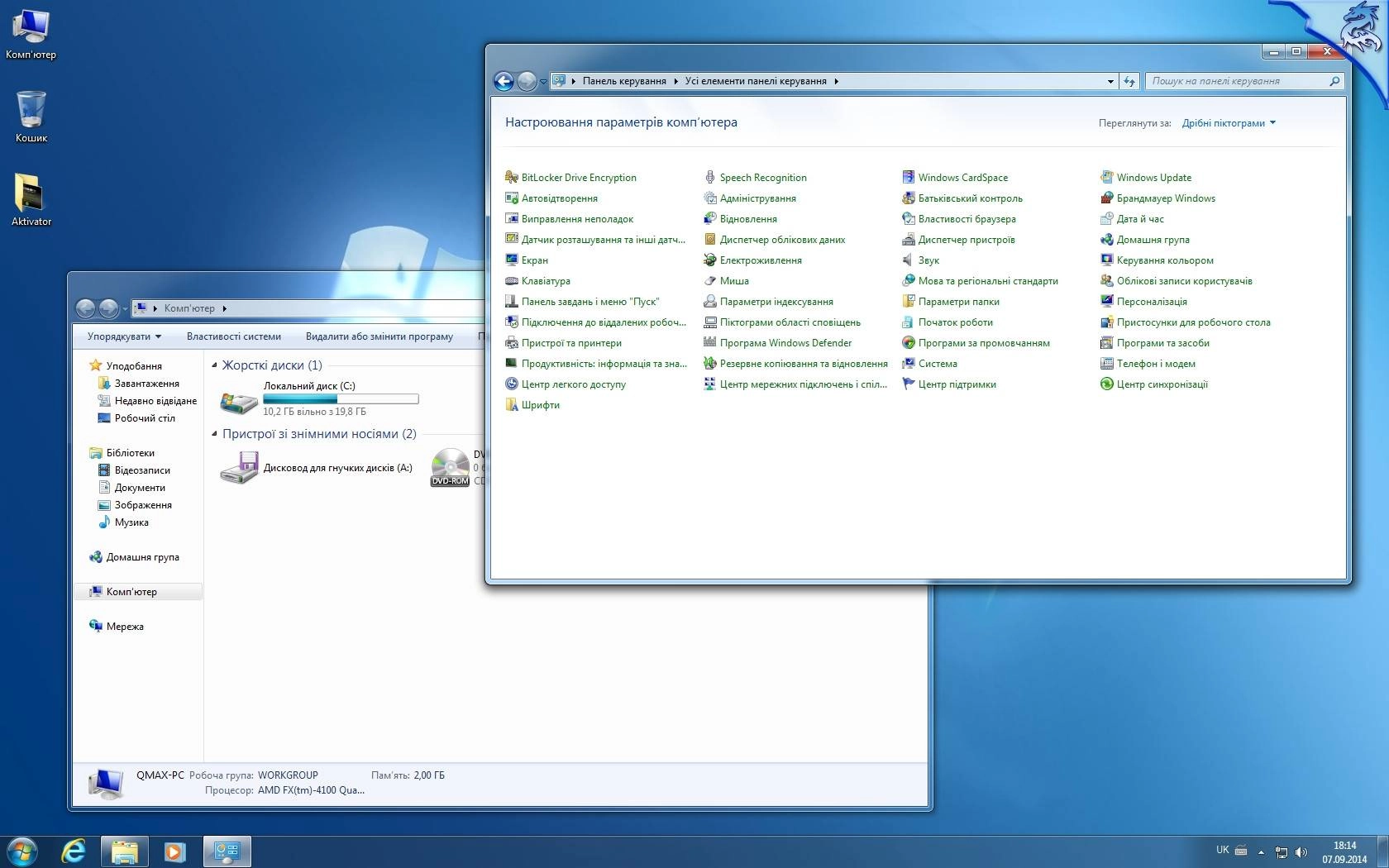Expand arrow after Панель керування breadcrumb
The image size is (1389, 868).
click(x=675, y=81)
